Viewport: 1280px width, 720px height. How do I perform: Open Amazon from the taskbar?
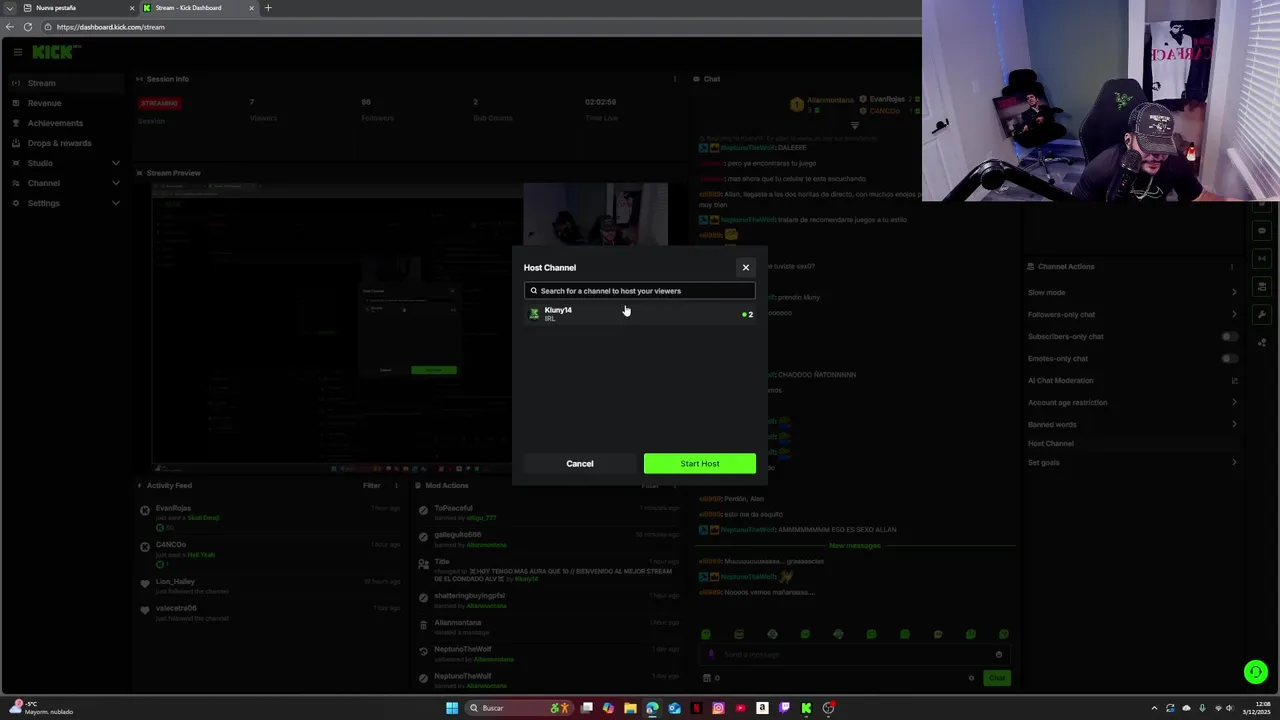click(762, 708)
